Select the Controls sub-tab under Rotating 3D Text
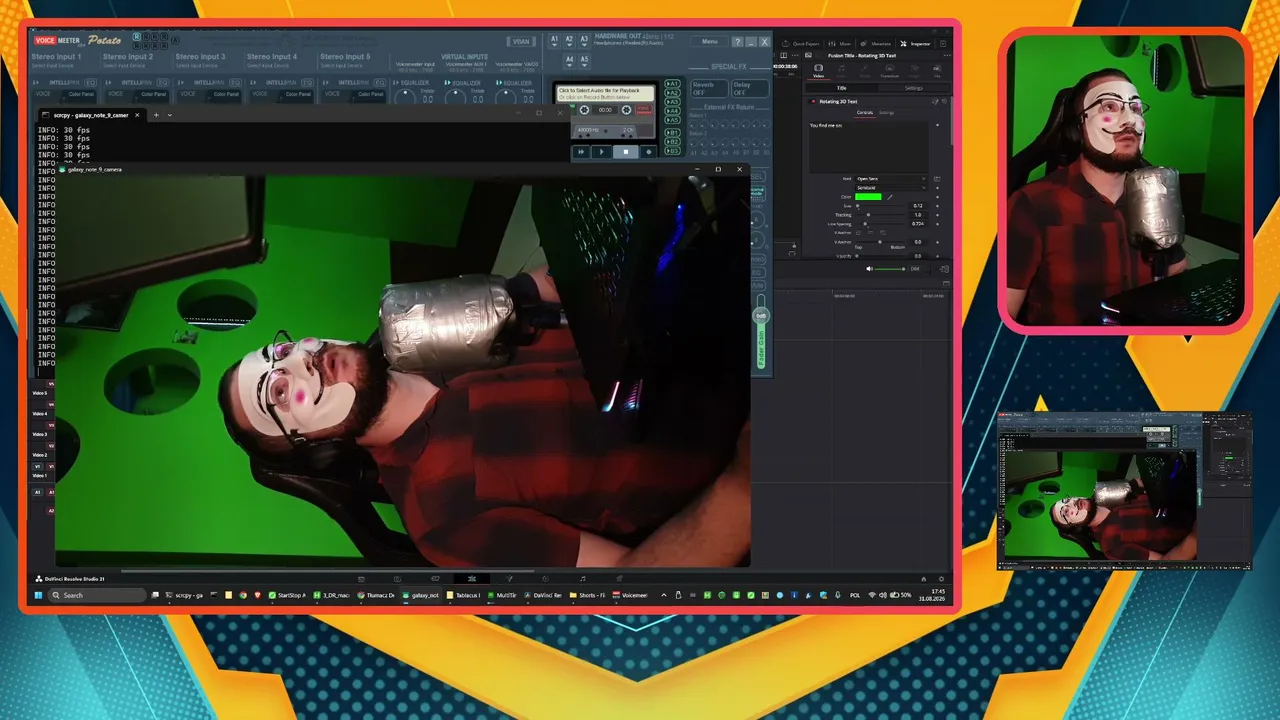Viewport: 1280px width, 720px height. pyautogui.click(x=864, y=112)
